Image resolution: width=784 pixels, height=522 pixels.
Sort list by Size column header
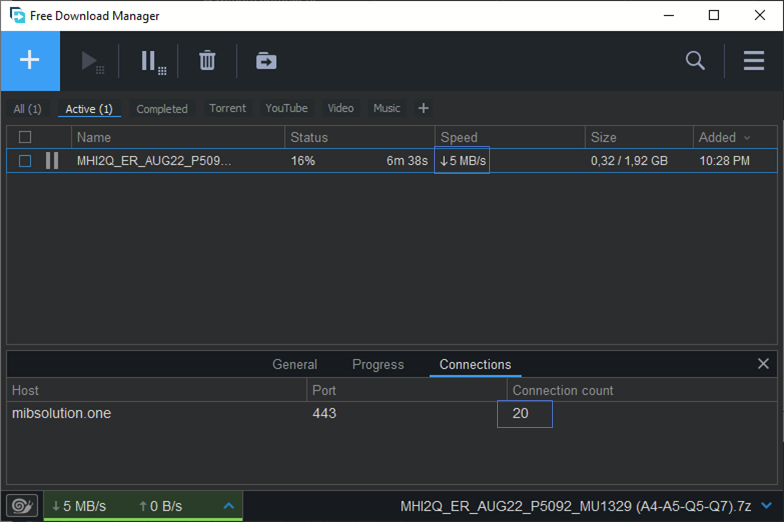(x=639, y=137)
